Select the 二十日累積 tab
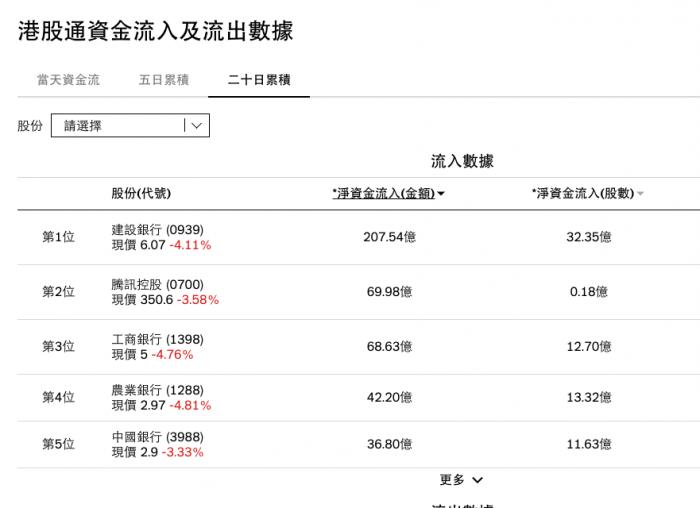The image size is (700, 508). [x=259, y=80]
